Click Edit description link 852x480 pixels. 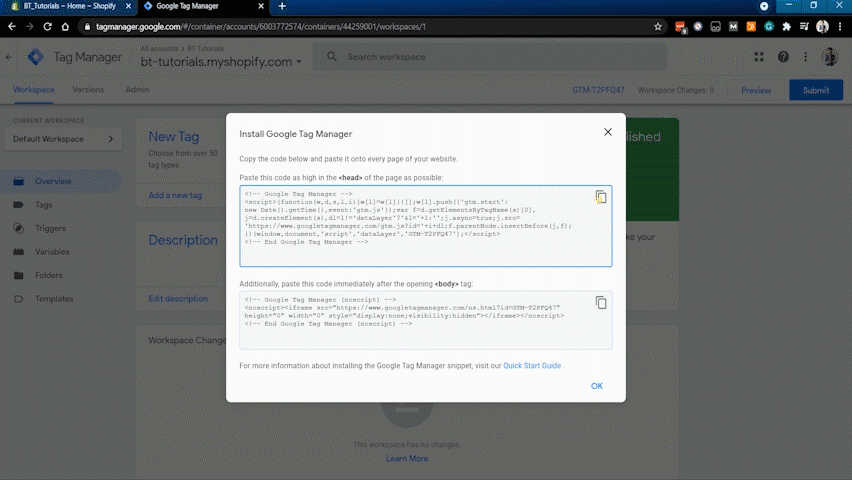coord(178,298)
